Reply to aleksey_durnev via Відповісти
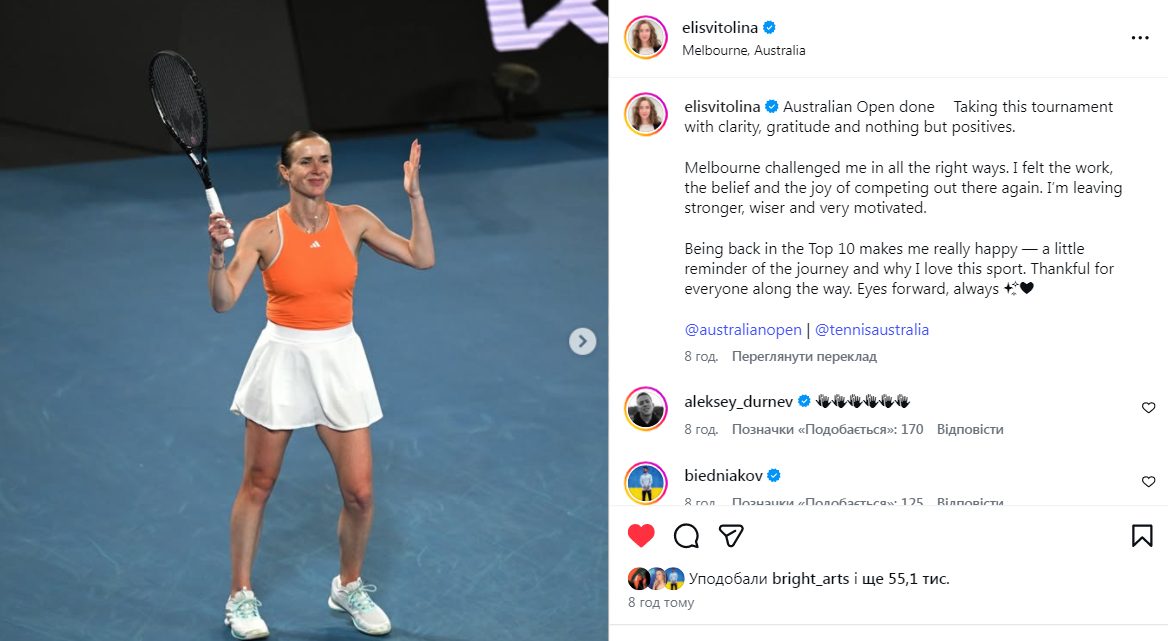Screen dimensions: 1168x641 coord(970,429)
